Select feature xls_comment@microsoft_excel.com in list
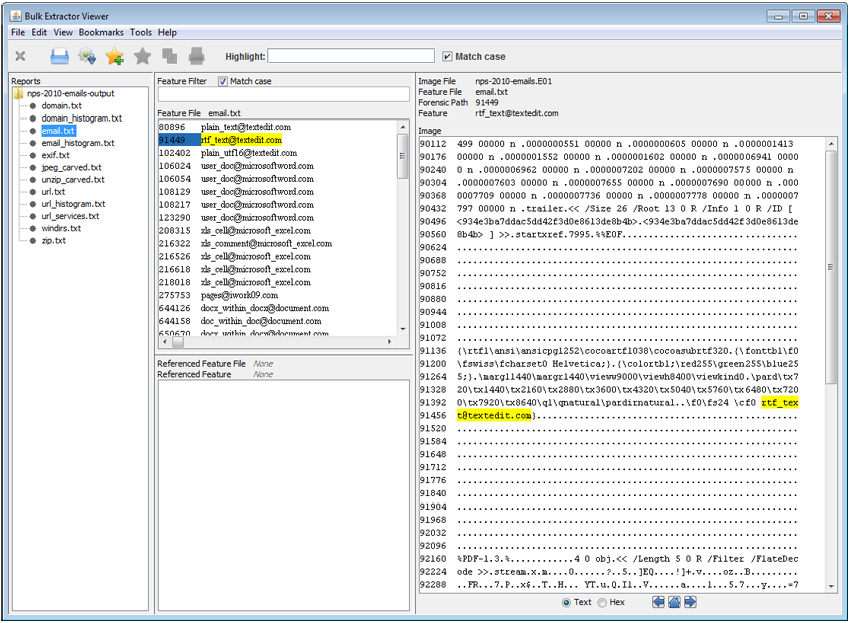This screenshot has width=853, height=623. click(x=266, y=243)
